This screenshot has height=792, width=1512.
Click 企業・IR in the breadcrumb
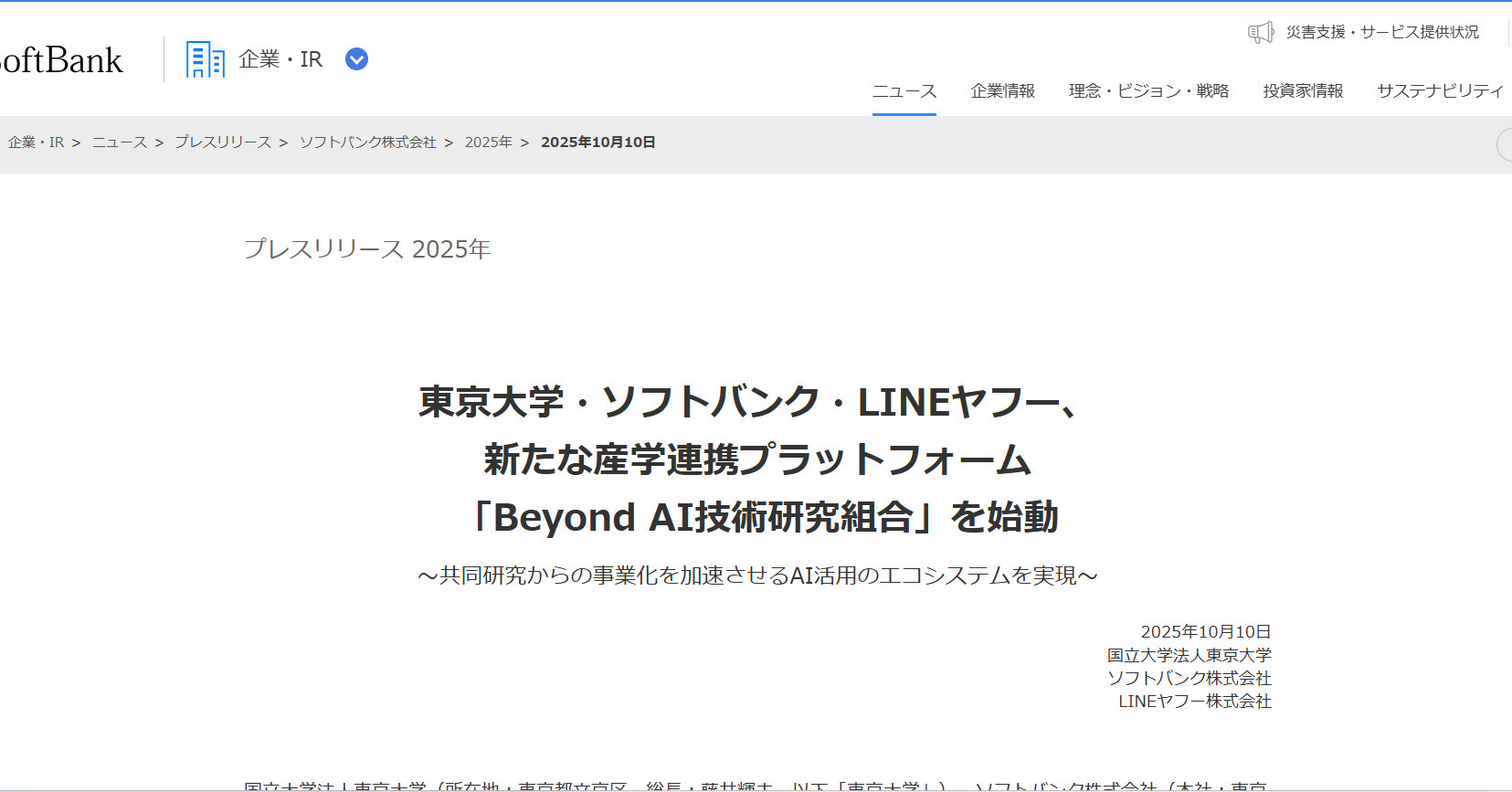(36, 143)
